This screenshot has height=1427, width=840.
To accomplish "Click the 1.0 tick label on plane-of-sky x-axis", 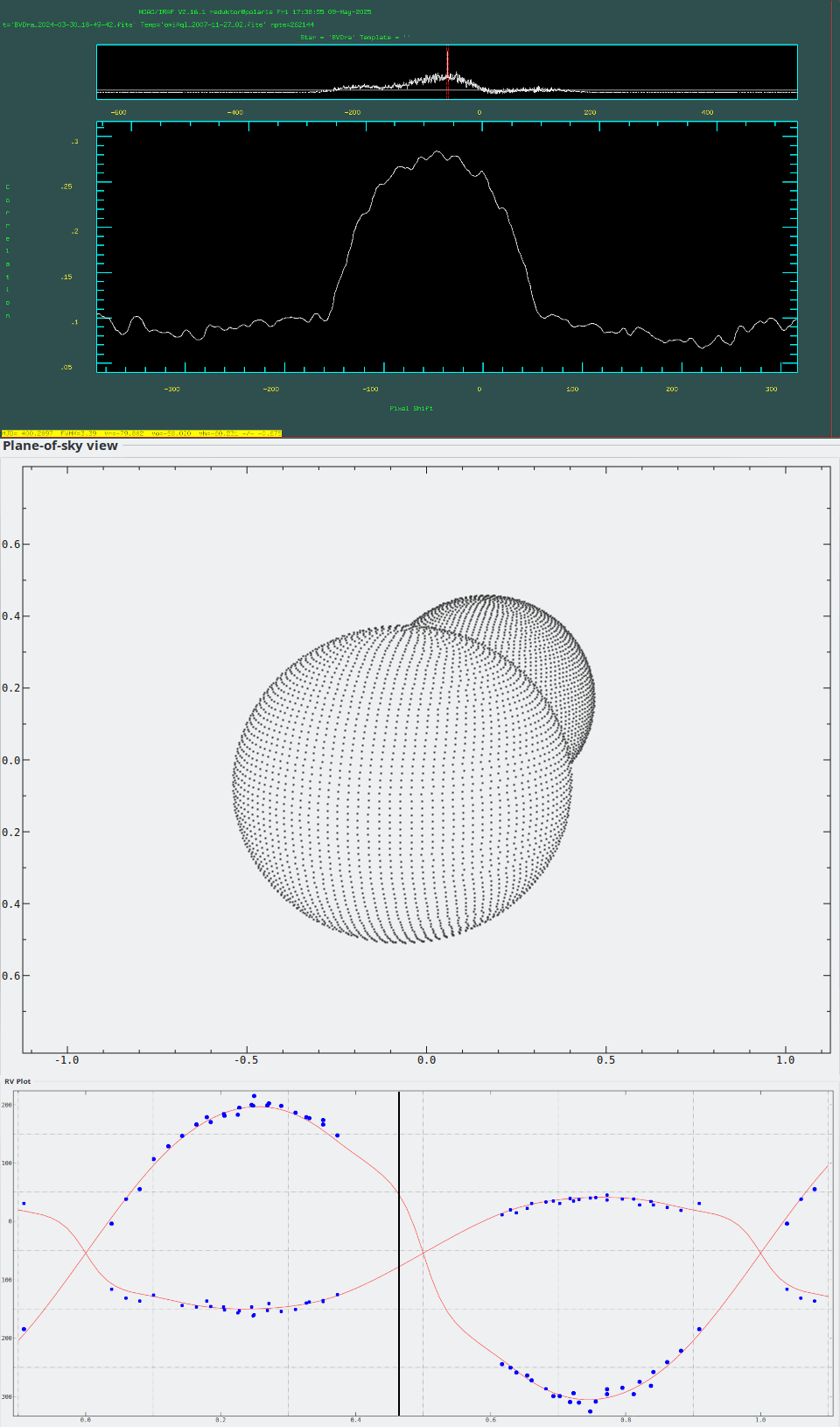I will tap(785, 1060).
